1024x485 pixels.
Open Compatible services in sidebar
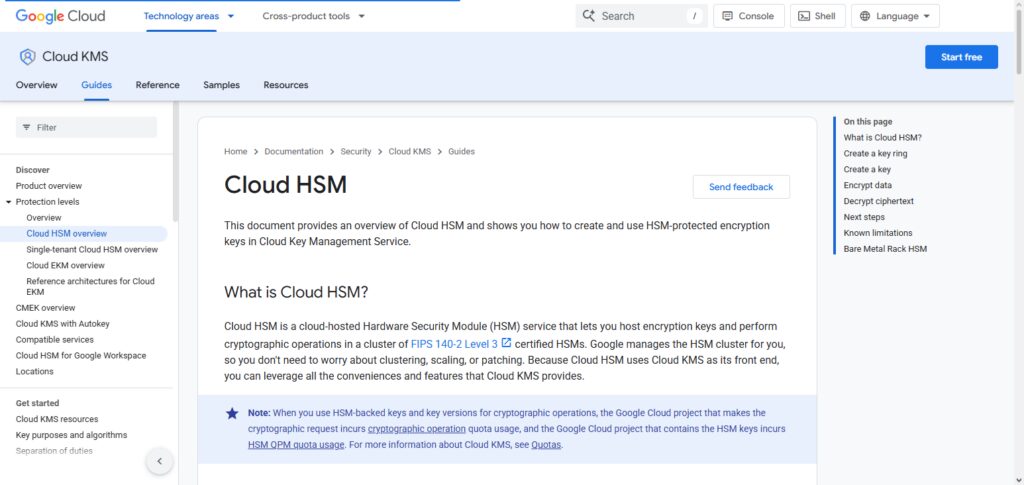click(x=55, y=340)
